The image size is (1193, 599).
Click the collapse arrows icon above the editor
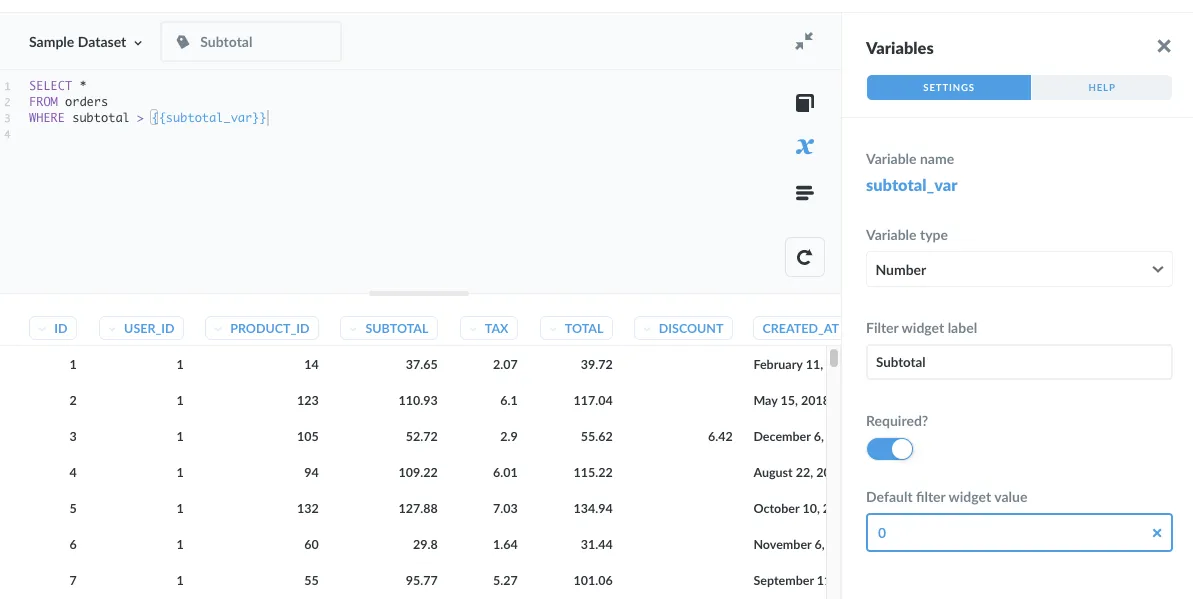pos(805,39)
